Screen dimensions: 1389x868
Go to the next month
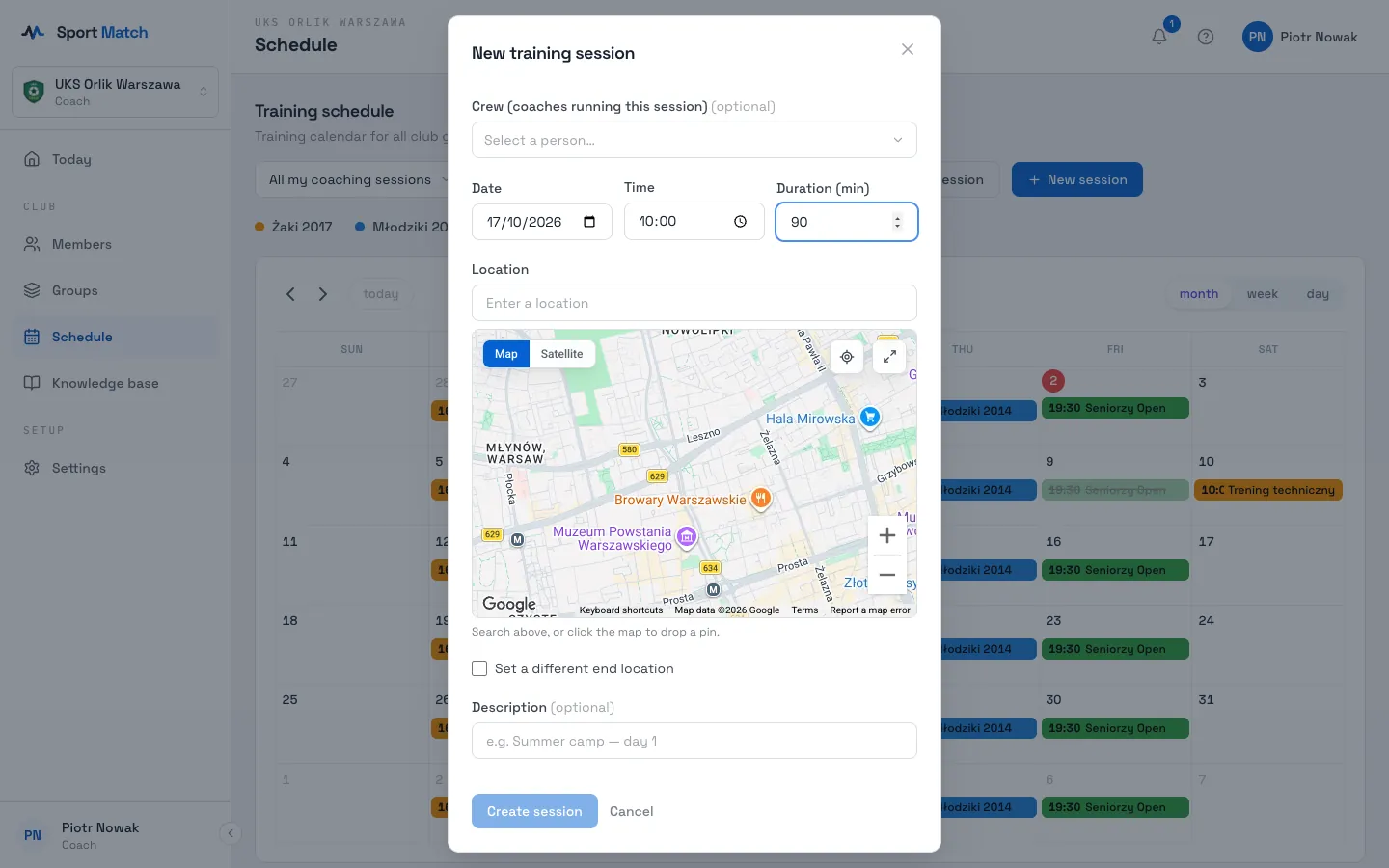tap(323, 294)
